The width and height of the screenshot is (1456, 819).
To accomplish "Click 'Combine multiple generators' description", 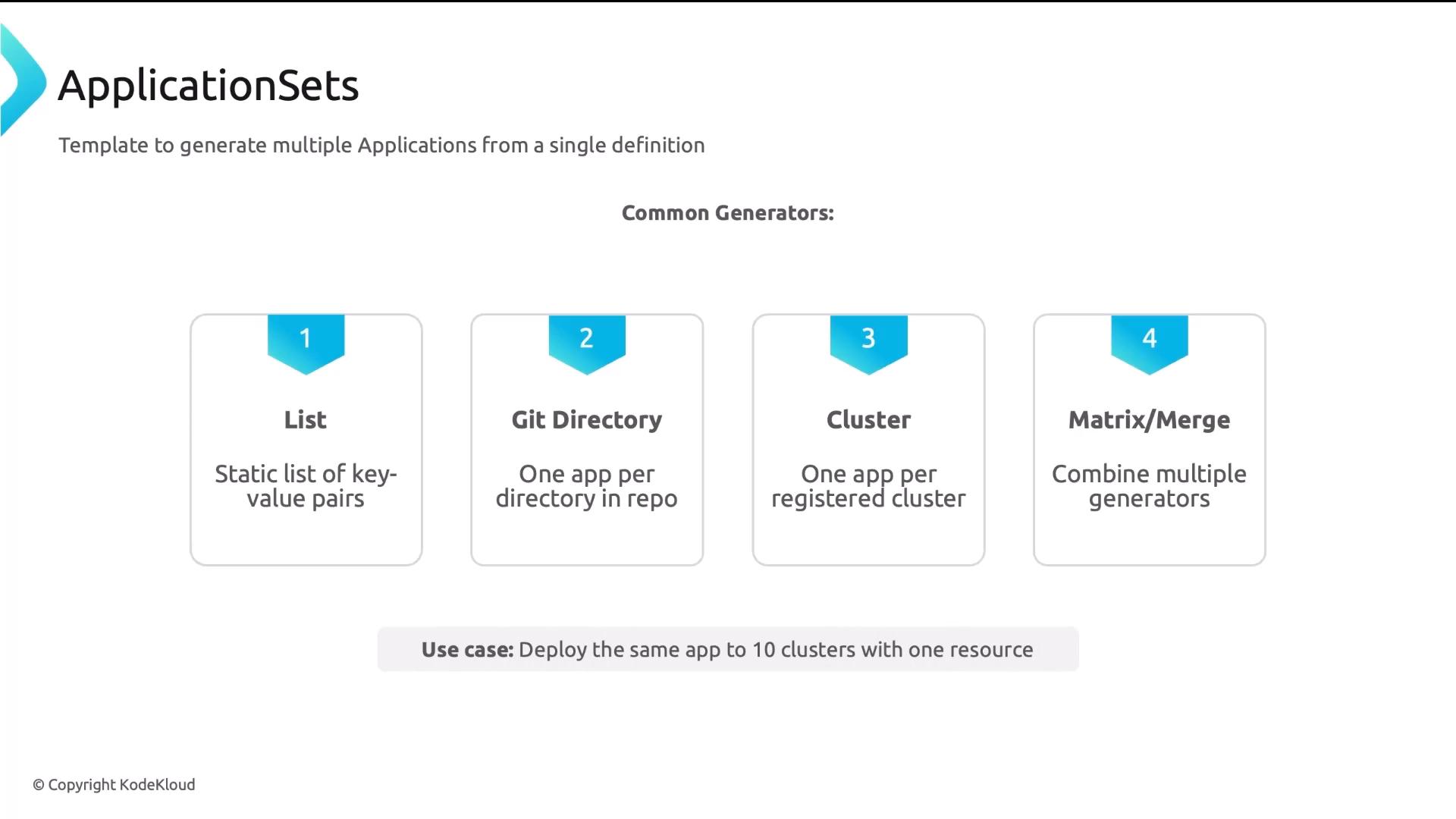I will click(1150, 486).
